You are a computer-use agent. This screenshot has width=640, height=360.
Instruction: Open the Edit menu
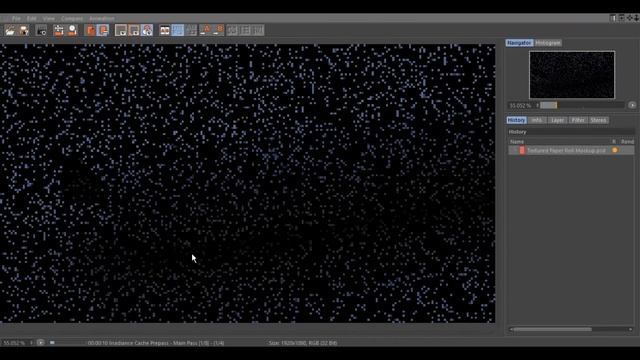31,18
